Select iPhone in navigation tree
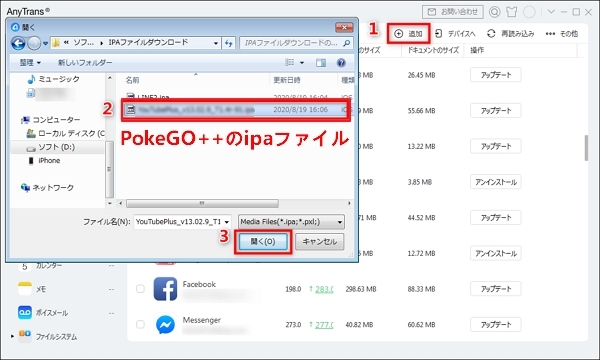This screenshot has height=360, width=600. coord(44,161)
